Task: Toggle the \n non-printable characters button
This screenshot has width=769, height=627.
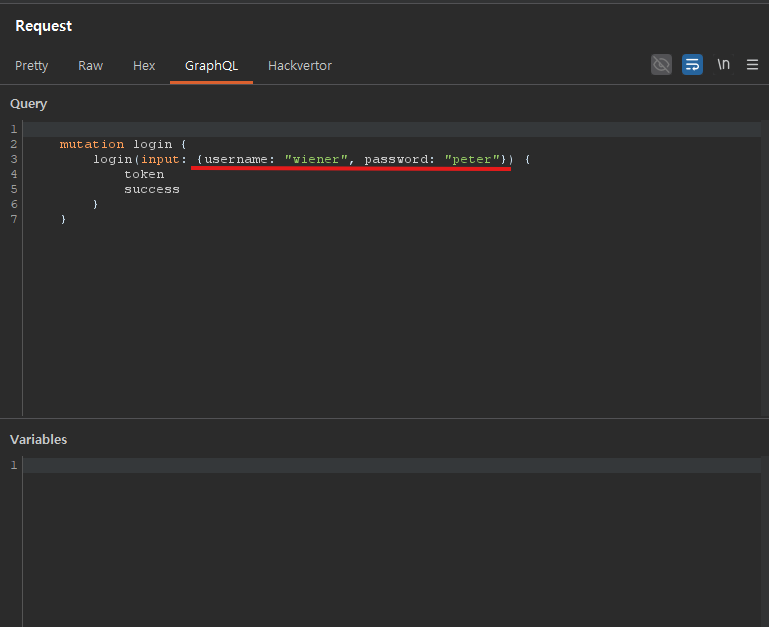Action: [x=723, y=65]
